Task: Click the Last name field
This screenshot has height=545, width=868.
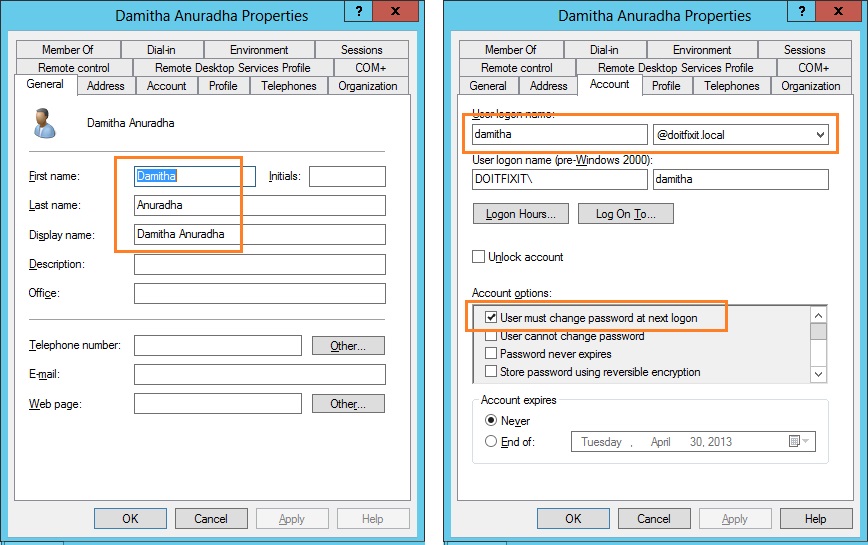Action: point(260,205)
